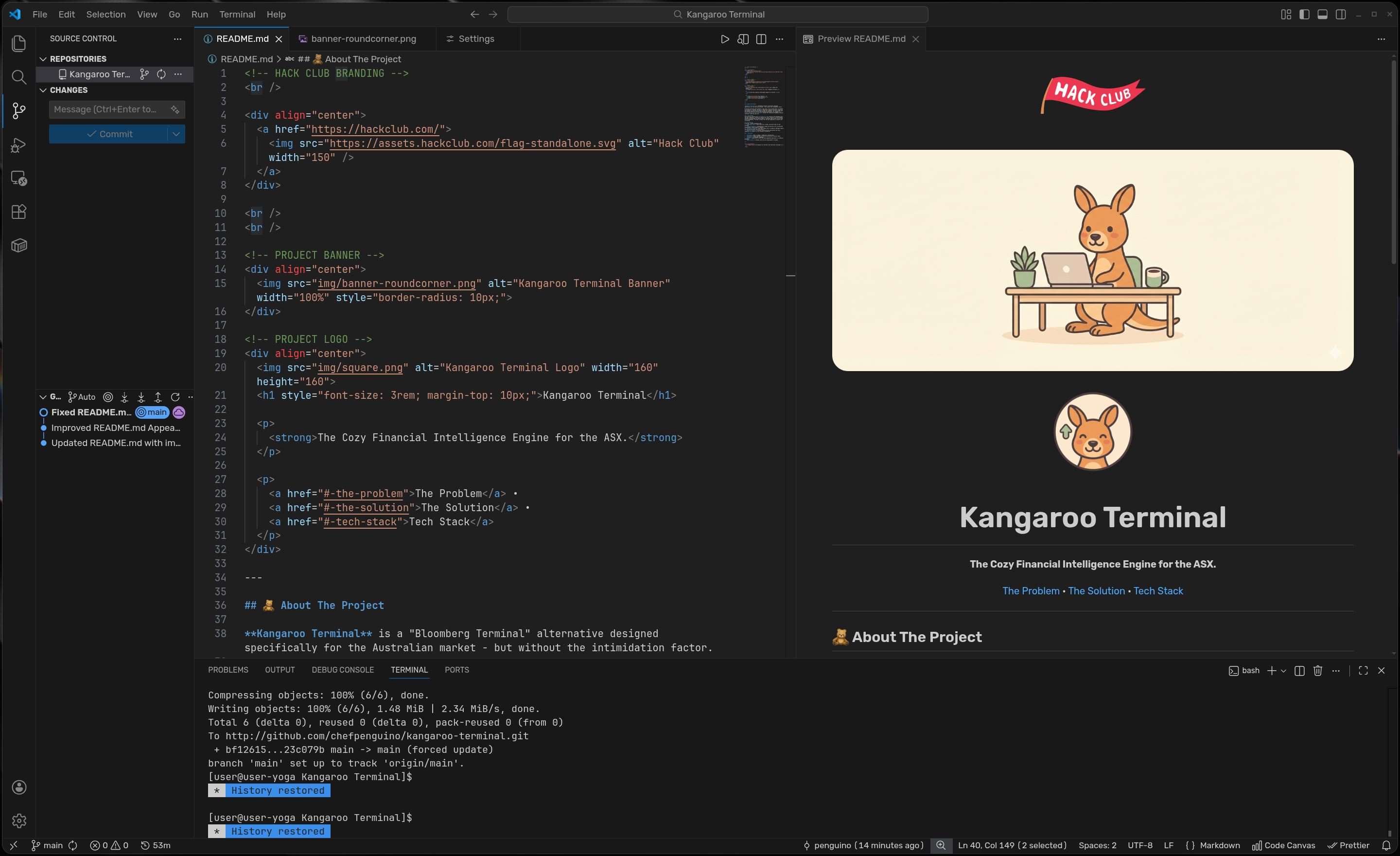Collapse the REPOSITORIES section
Viewport: 1400px width, 856px height.
tap(43, 59)
